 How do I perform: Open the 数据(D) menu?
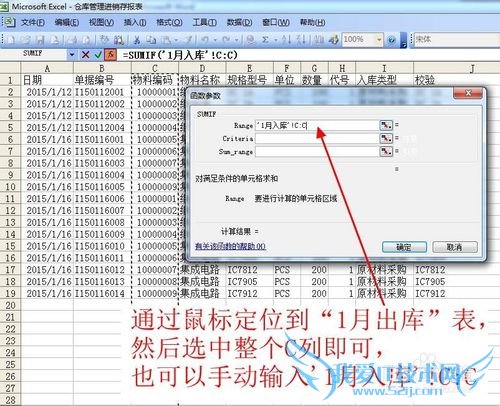[239, 22]
